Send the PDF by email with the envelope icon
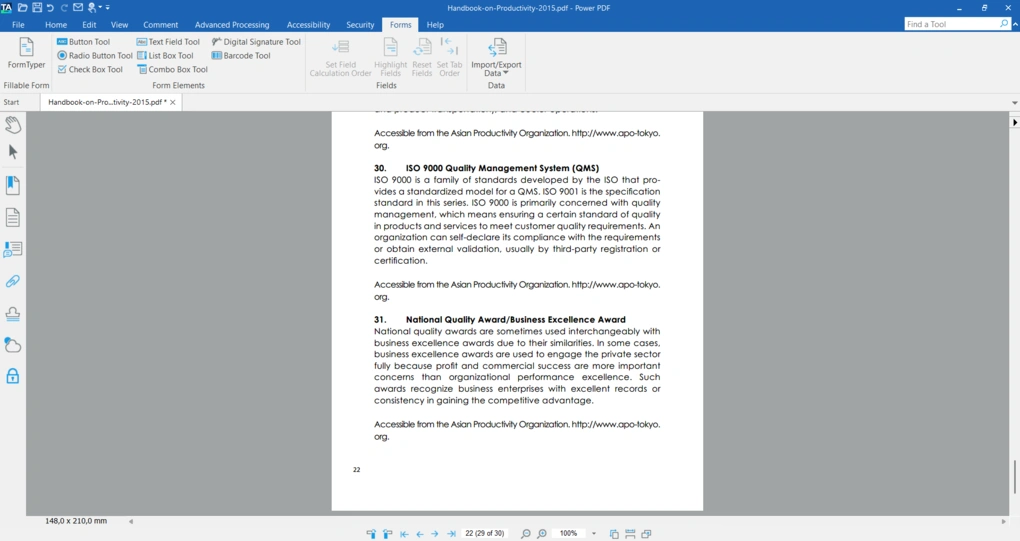Image resolution: width=1020 pixels, height=541 pixels. pos(77,8)
